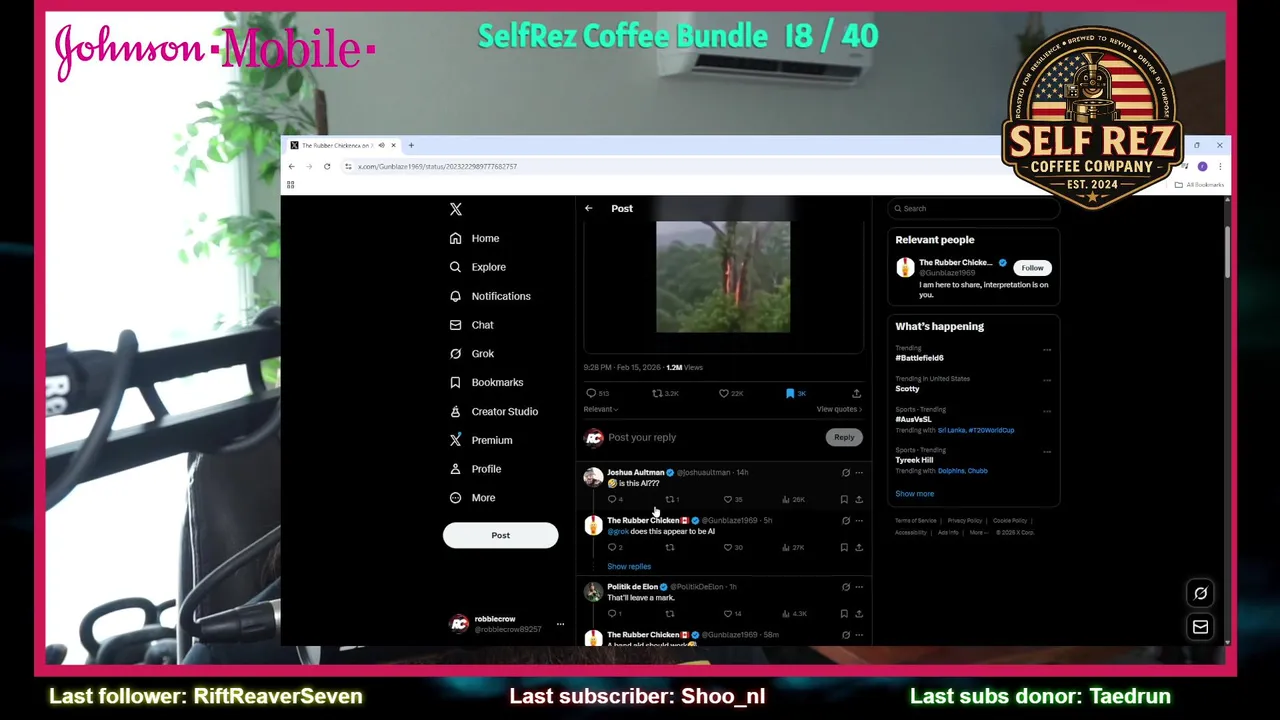Open the burning tree video thumbnail
Image resolution: width=1280 pixels, height=720 pixels.
coord(723,277)
